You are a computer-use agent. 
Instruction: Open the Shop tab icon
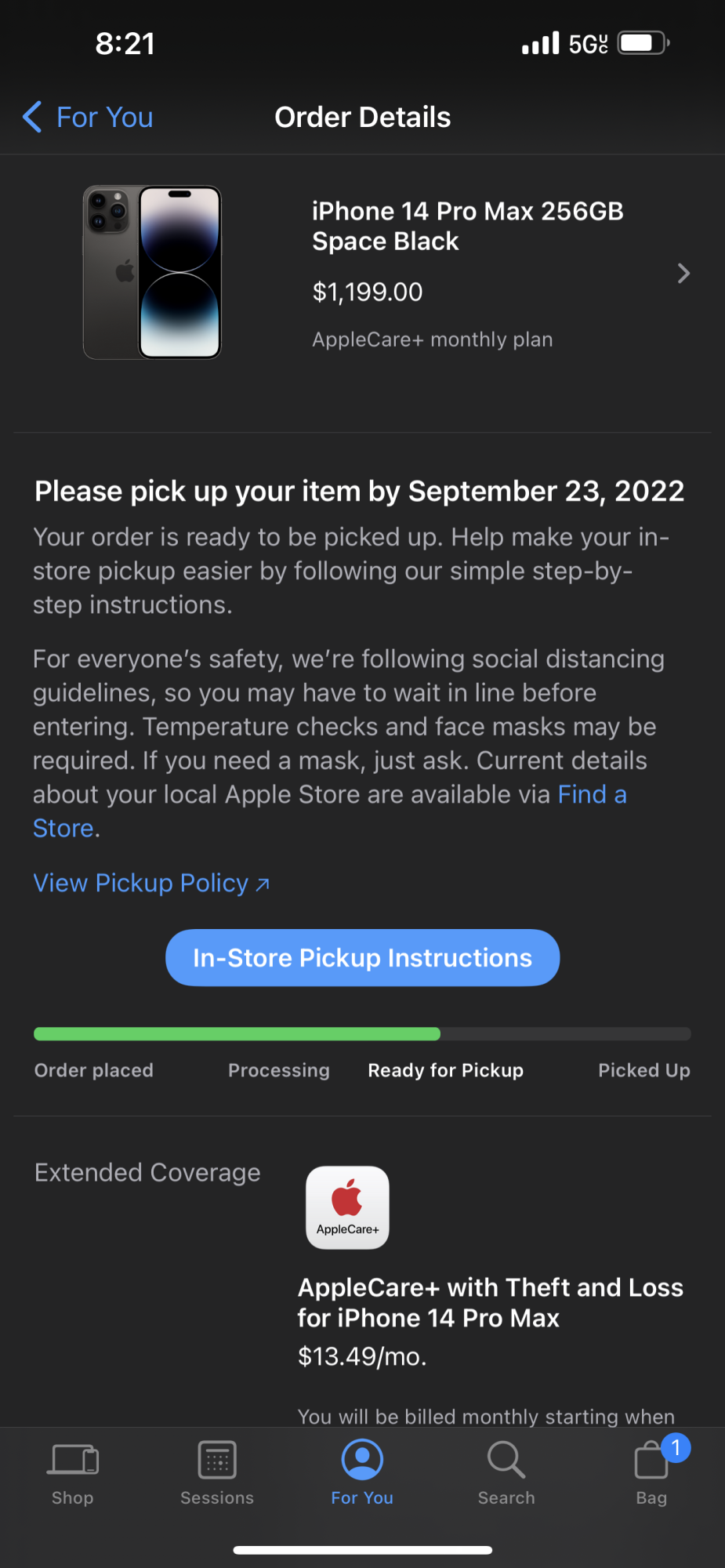pyautogui.click(x=73, y=1460)
